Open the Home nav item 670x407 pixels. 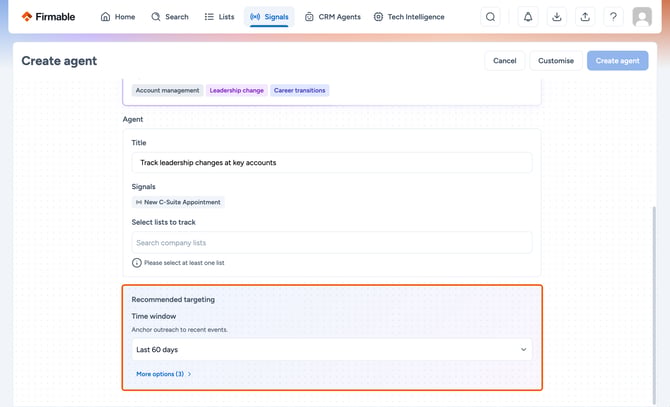coord(118,17)
